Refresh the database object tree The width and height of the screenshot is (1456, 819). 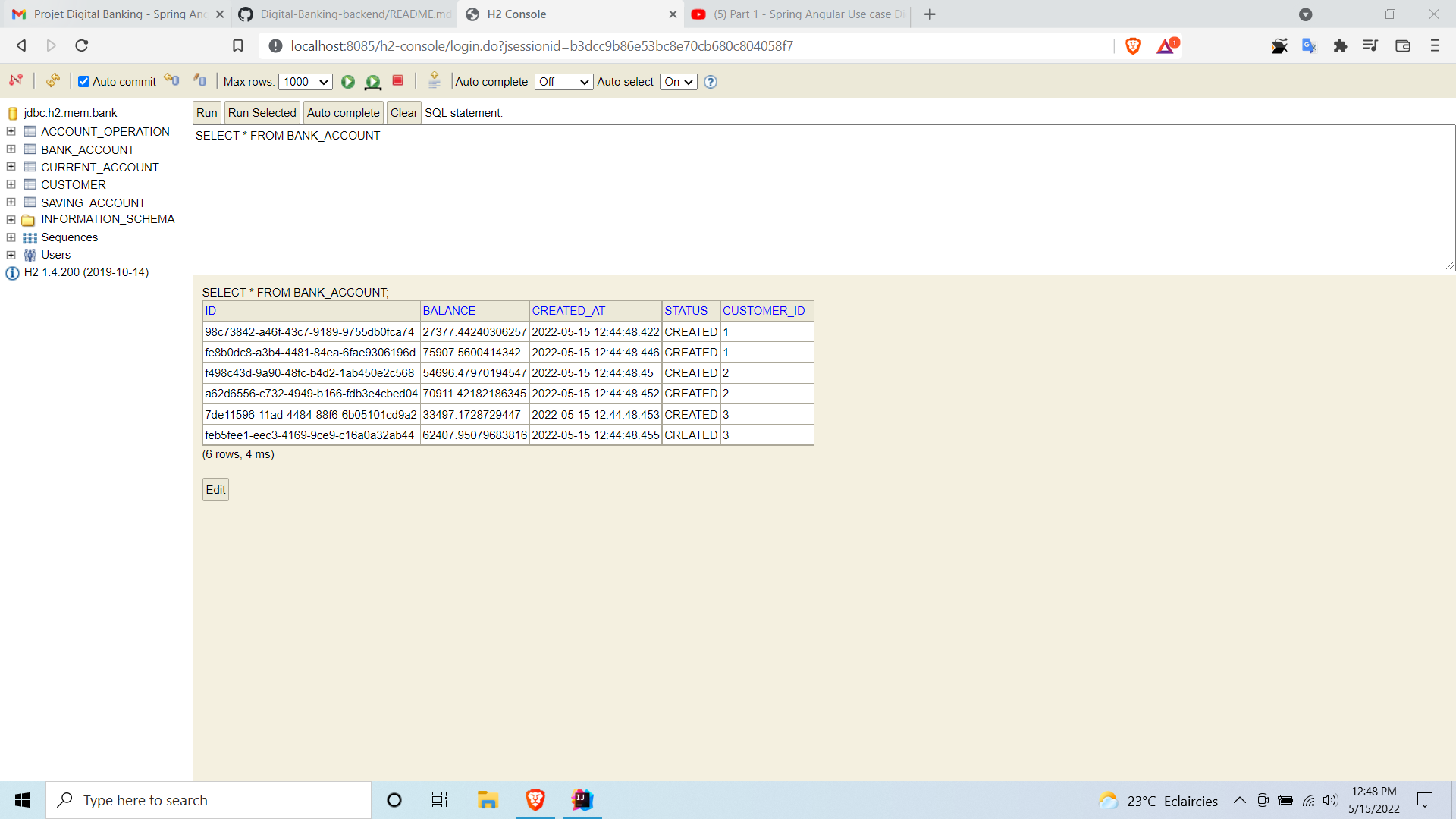point(52,81)
